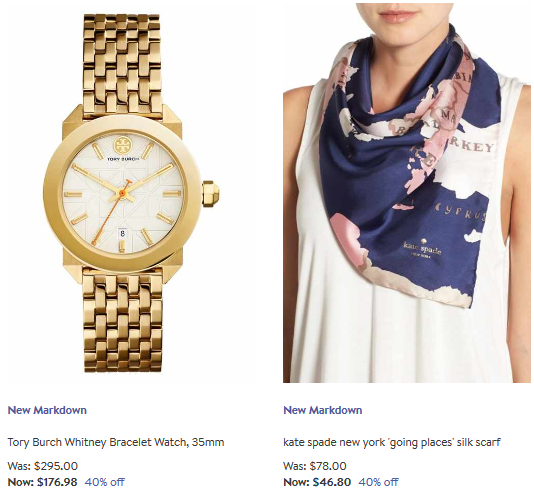Viewport: 534px width, 493px height.
Task: Click the kate spade 'going places' scarf title
Action: point(392,442)
